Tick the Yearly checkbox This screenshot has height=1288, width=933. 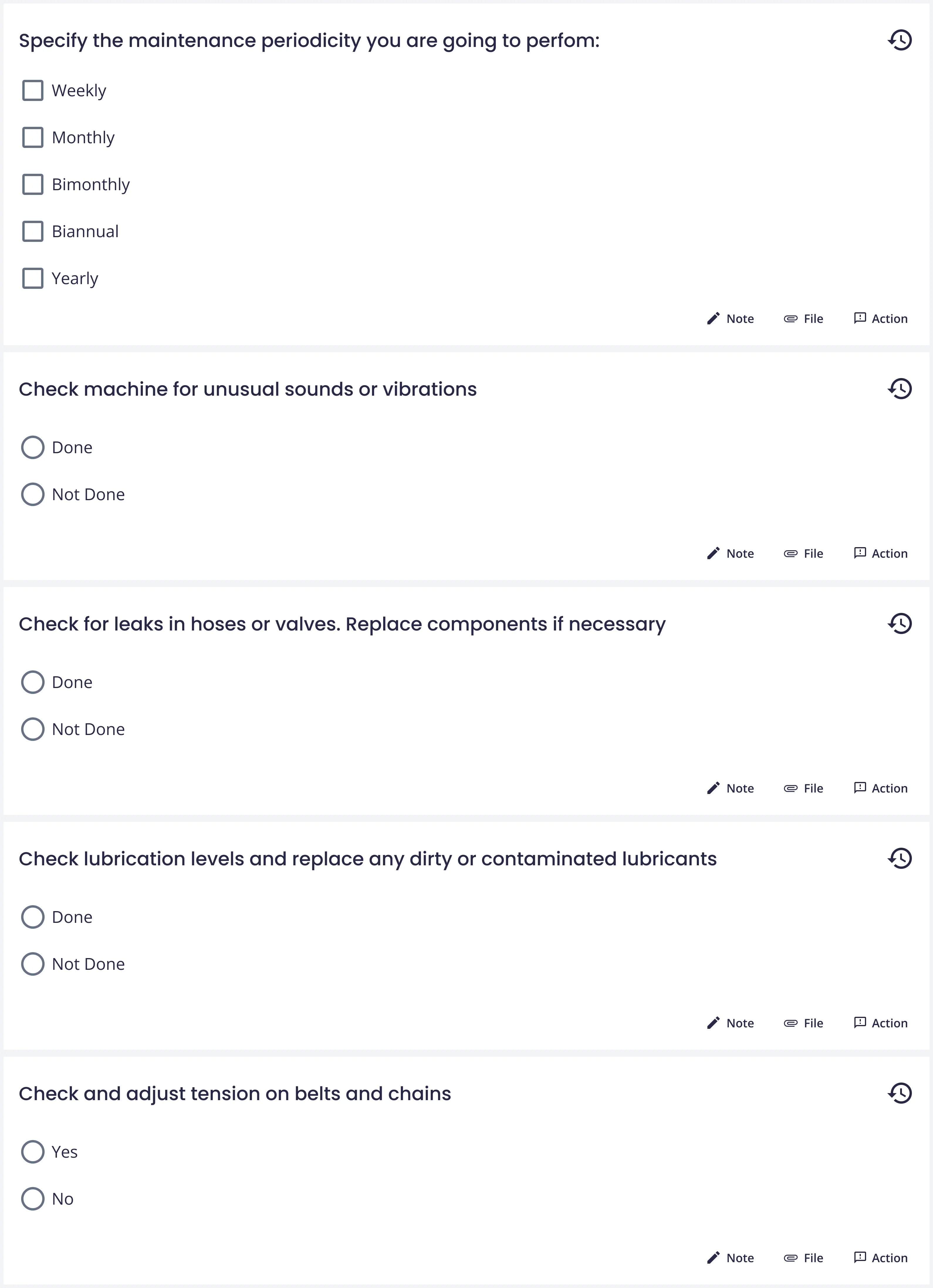tap(33, 278)
